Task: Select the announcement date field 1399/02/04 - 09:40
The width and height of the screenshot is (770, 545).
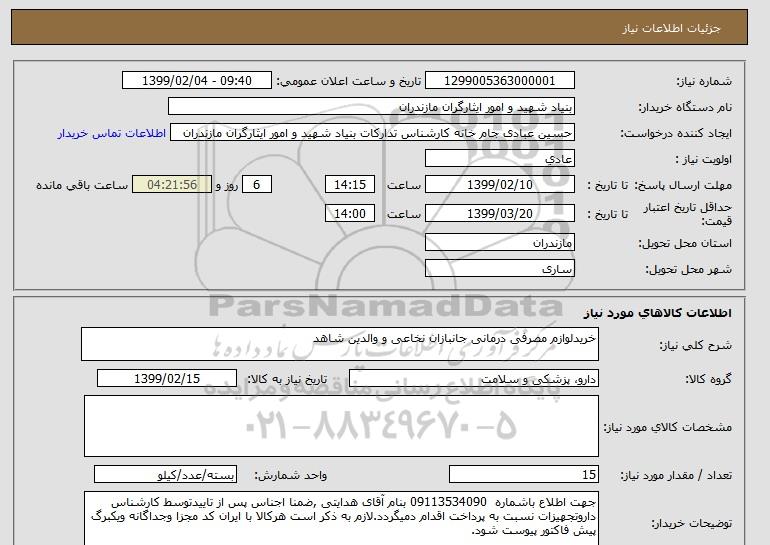Action: click(x=196, y=81)
